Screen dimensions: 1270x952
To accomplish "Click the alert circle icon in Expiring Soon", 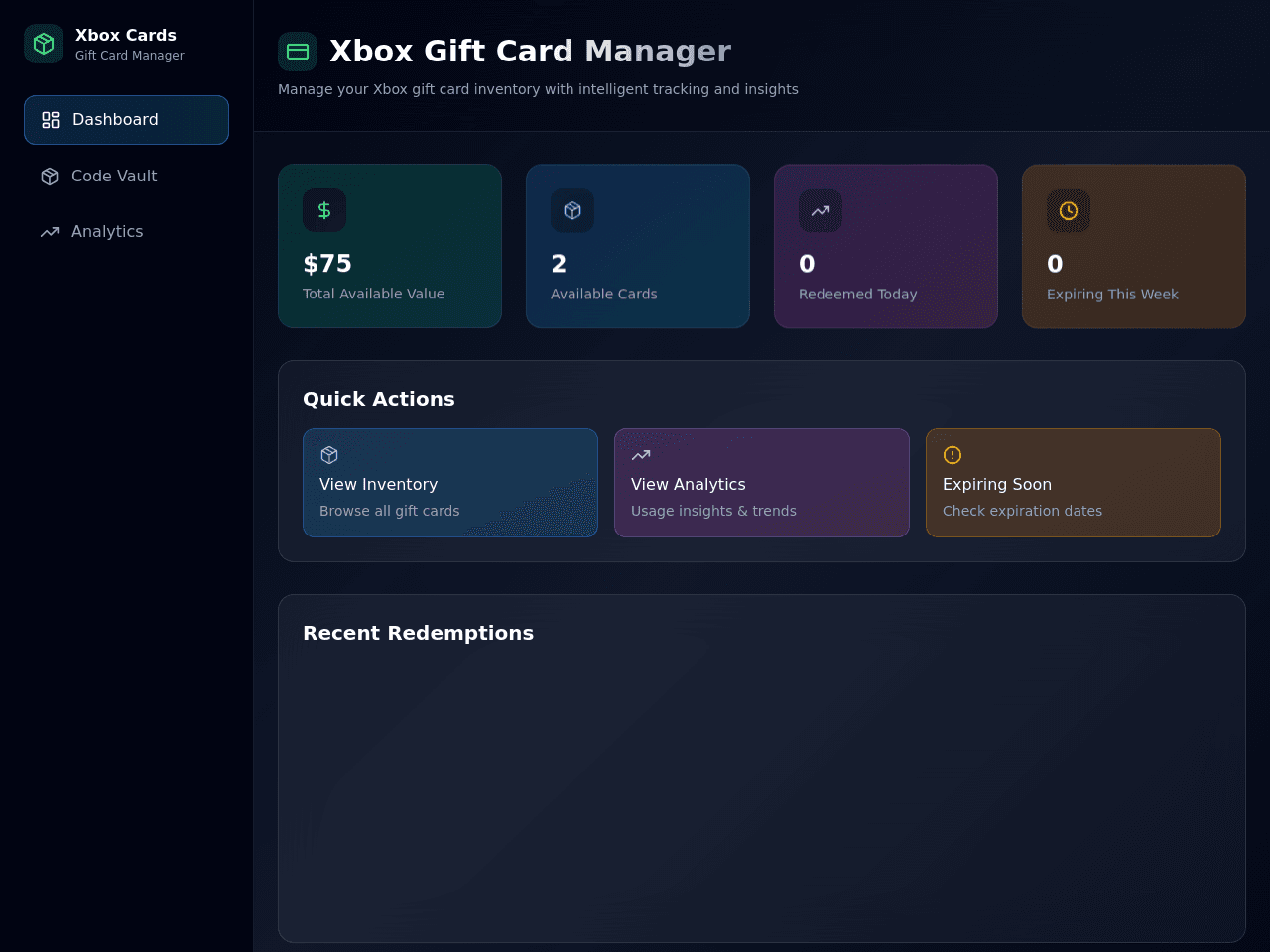I will [x=952, y=455].
